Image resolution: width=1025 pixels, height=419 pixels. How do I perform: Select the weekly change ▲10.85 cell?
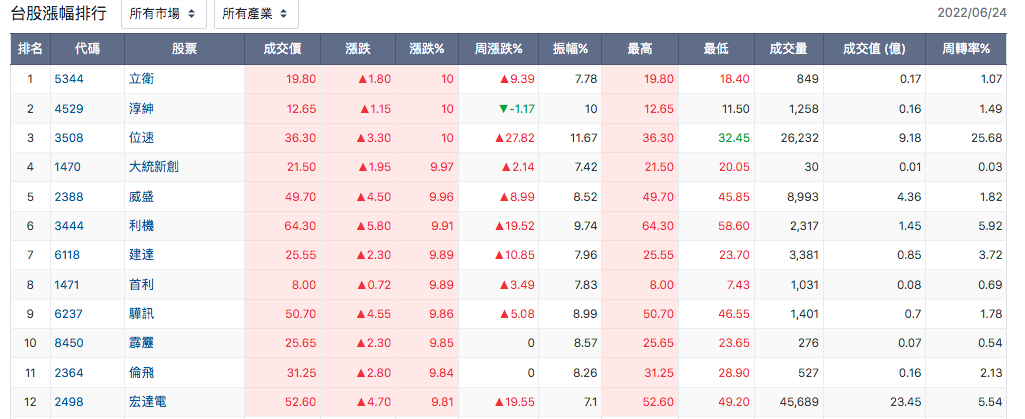499,256
